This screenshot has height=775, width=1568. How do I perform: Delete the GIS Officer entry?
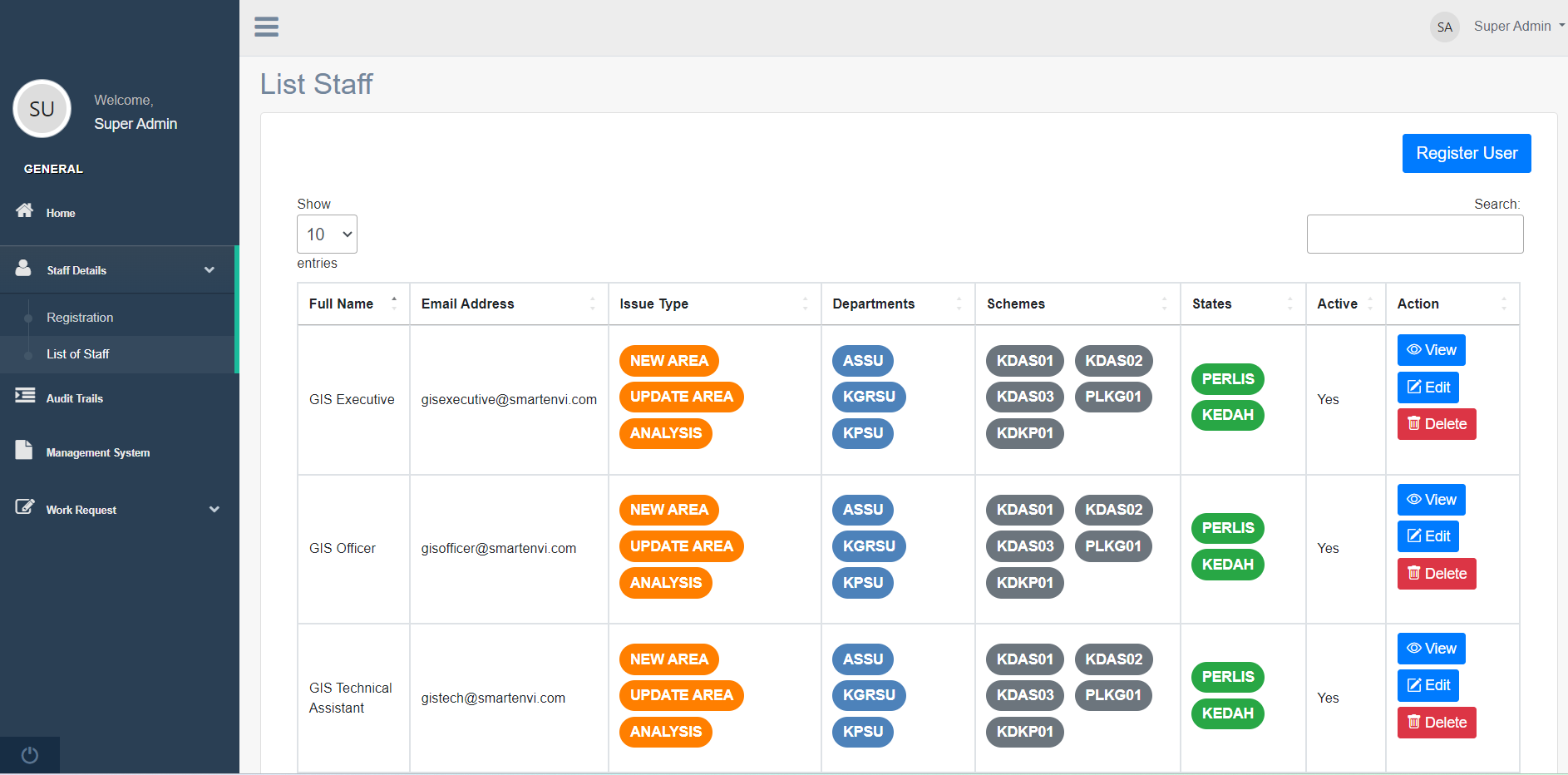coord(1436,574)
